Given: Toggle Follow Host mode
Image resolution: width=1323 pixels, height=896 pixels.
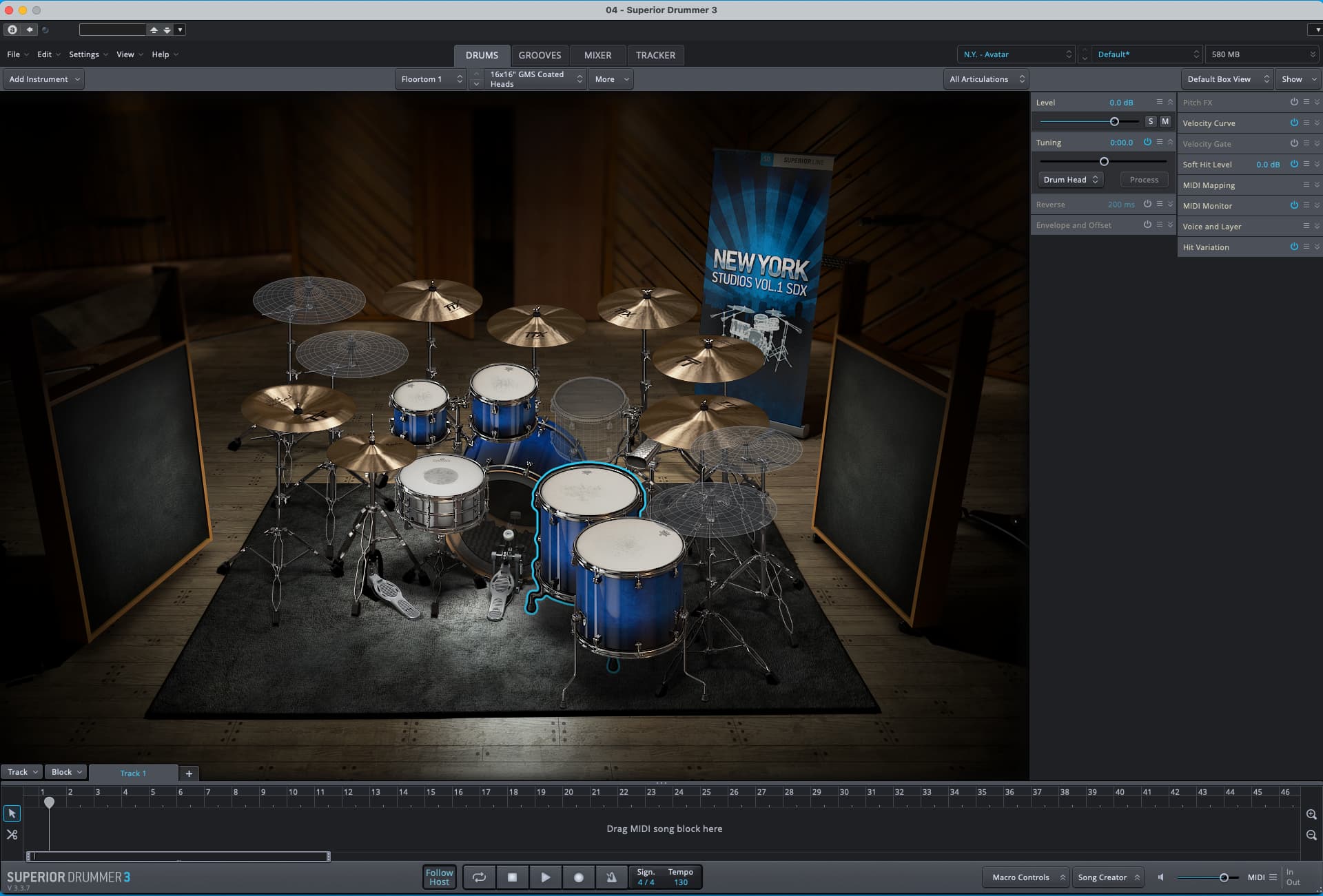Looking at the screenshot, I should [x=439, y=877].
